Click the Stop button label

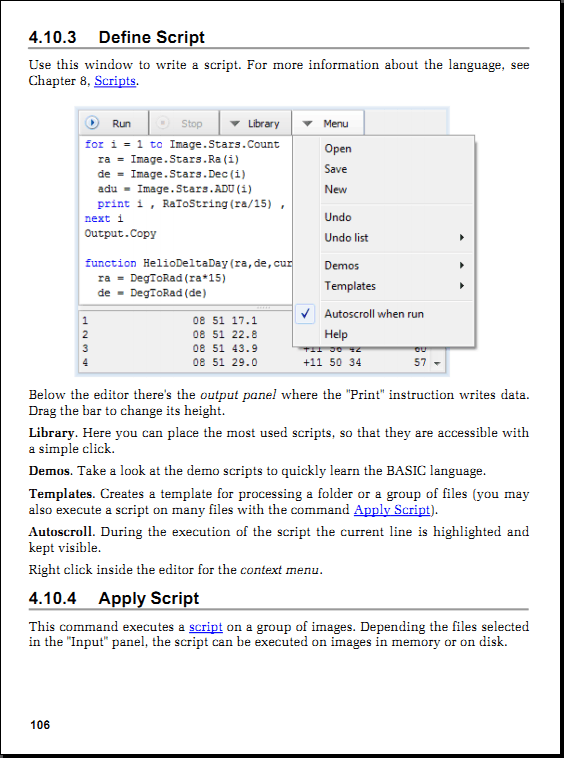(x=191, y=124)
